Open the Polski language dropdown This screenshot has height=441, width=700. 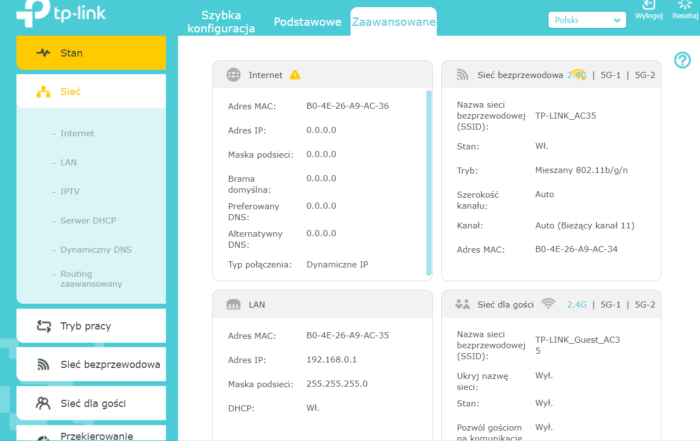click(x=586, y=20)
